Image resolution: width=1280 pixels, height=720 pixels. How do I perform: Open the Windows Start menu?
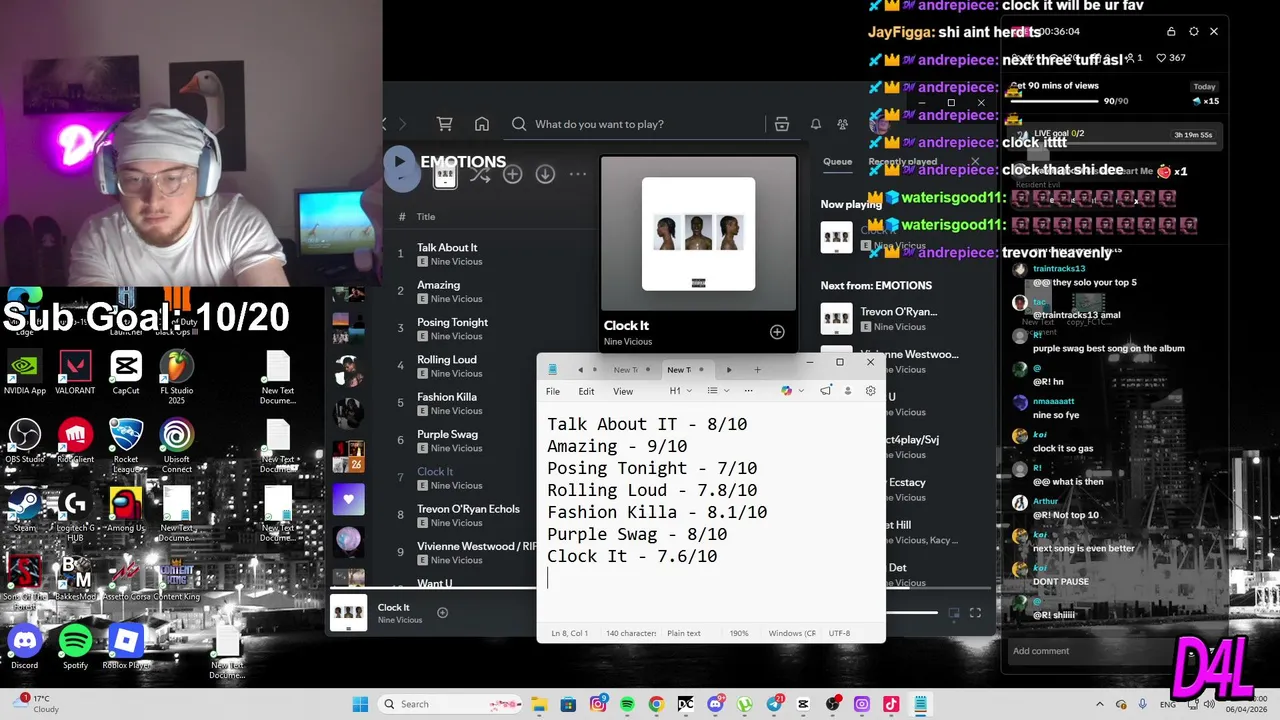[360, 704]
